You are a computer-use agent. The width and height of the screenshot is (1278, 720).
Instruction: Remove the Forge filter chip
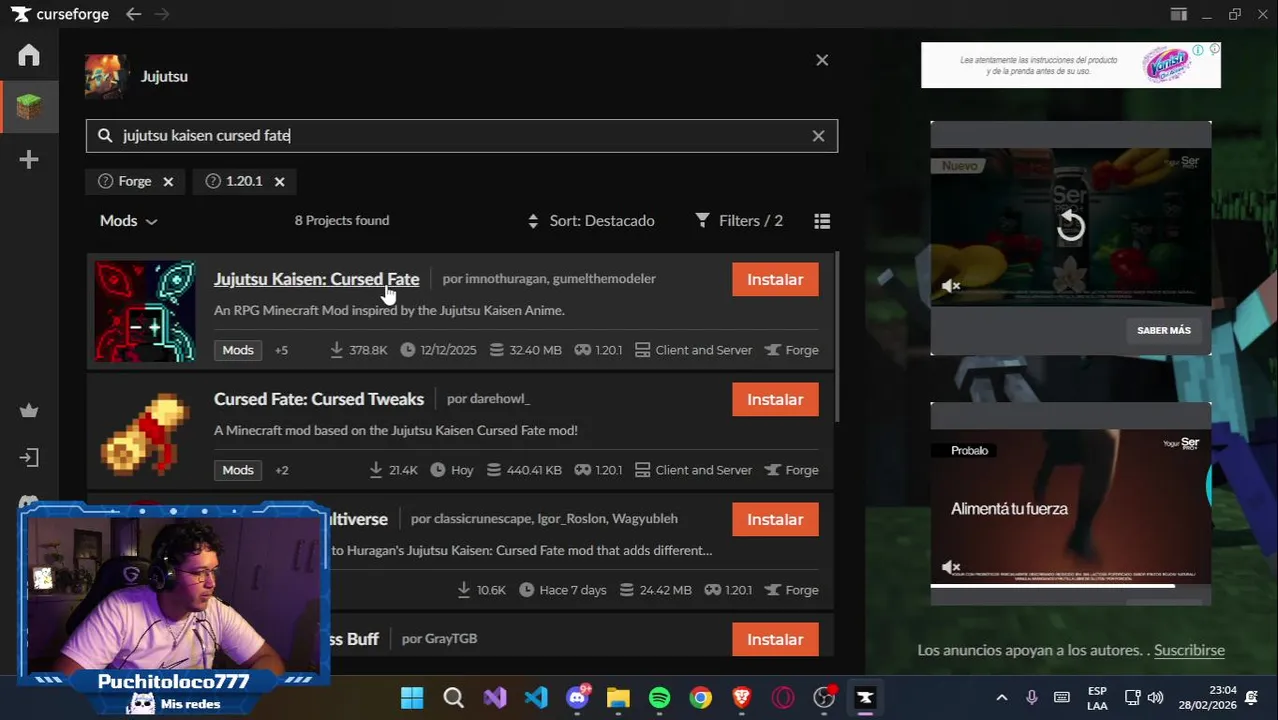click(x=168, y=181)
